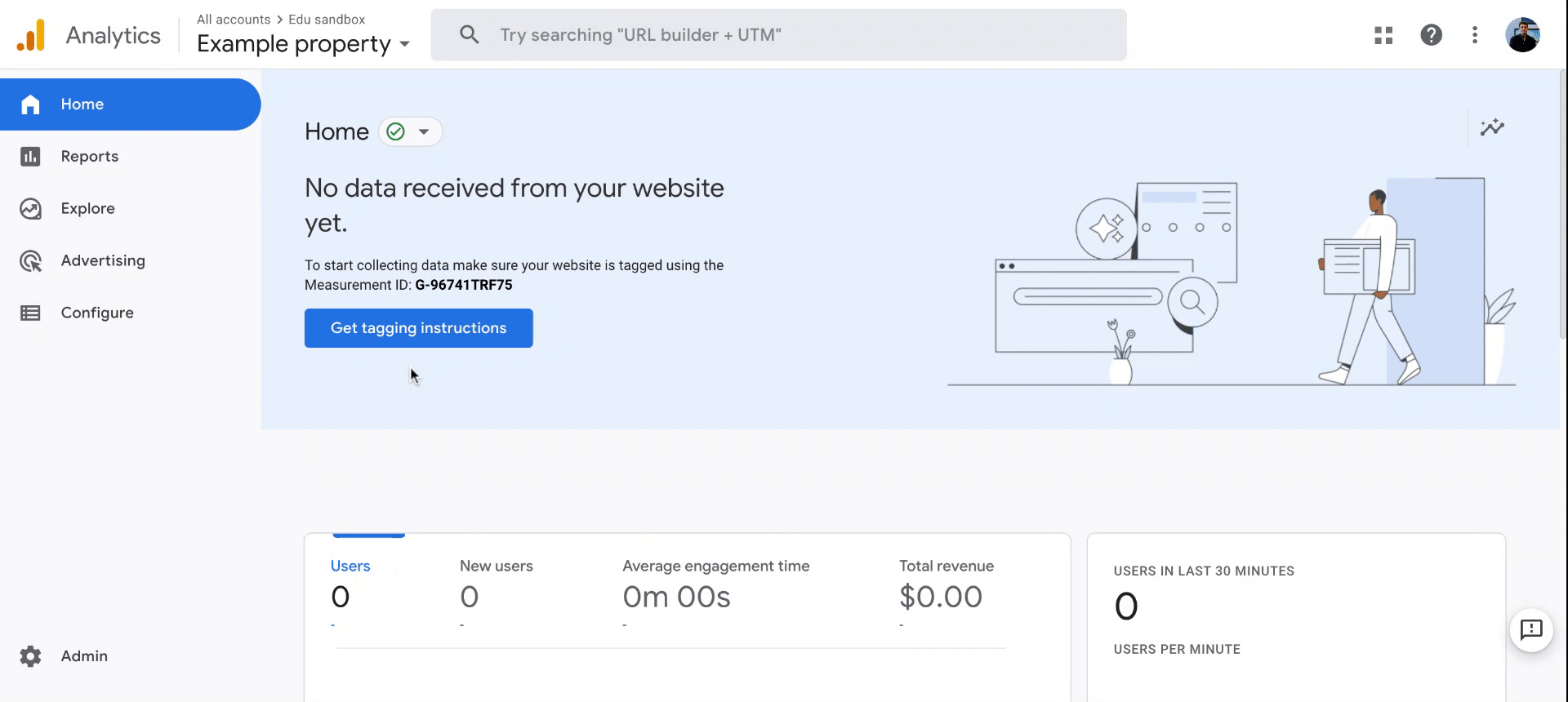Click Get tagging instructions button

tap(418, 328)
